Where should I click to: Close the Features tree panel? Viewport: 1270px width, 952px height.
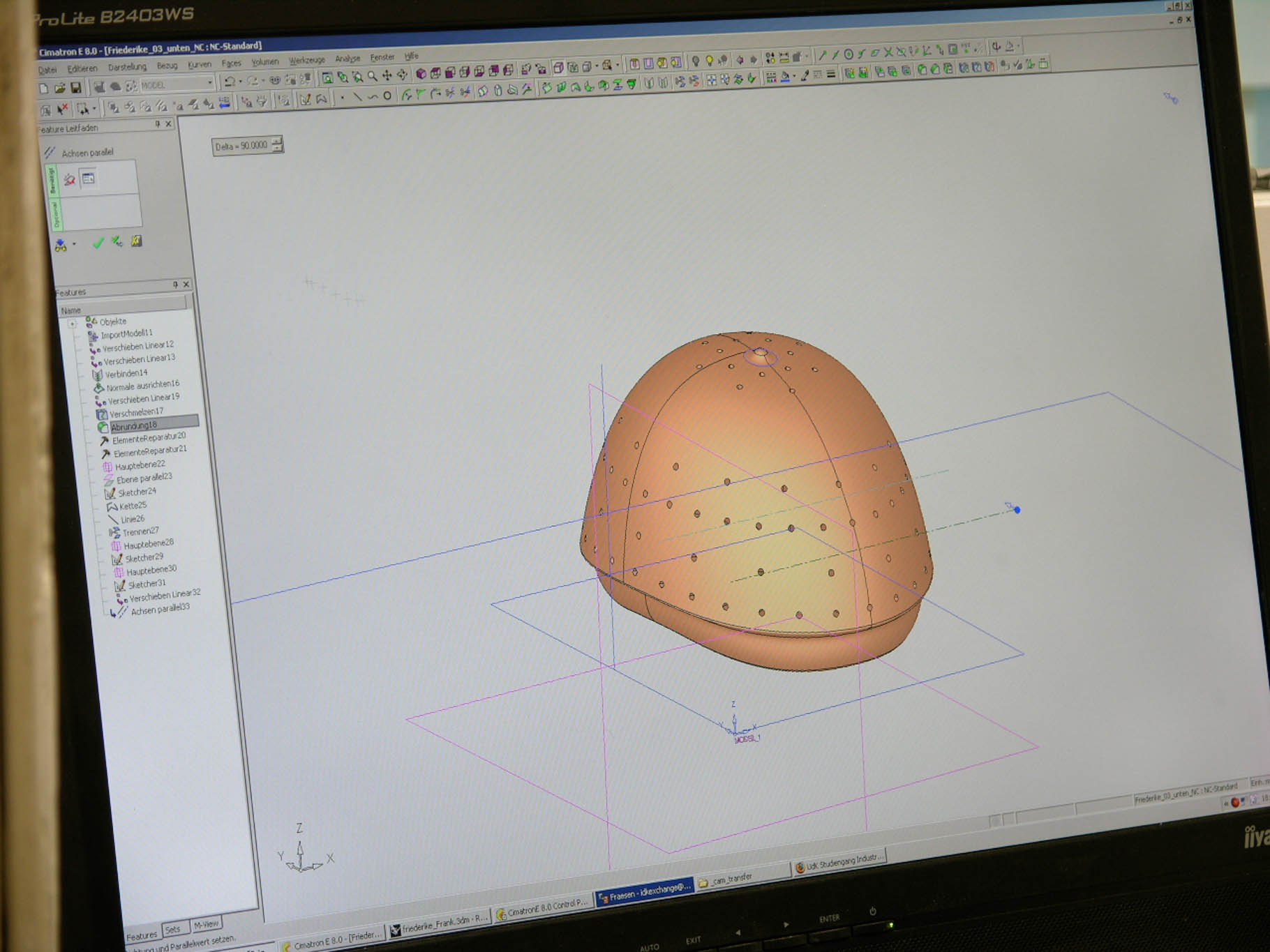(x=186, y=285)
